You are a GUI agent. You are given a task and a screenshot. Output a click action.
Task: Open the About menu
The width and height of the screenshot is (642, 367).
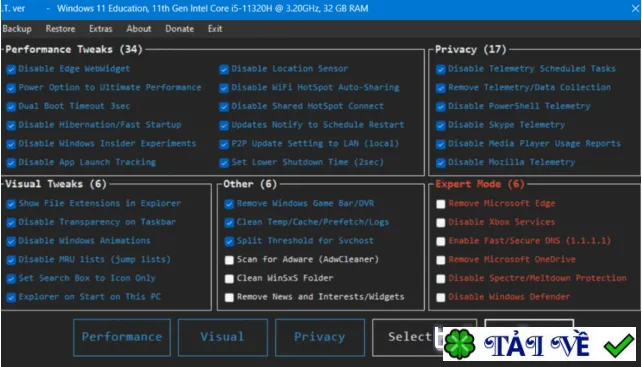tap(138, 29)
